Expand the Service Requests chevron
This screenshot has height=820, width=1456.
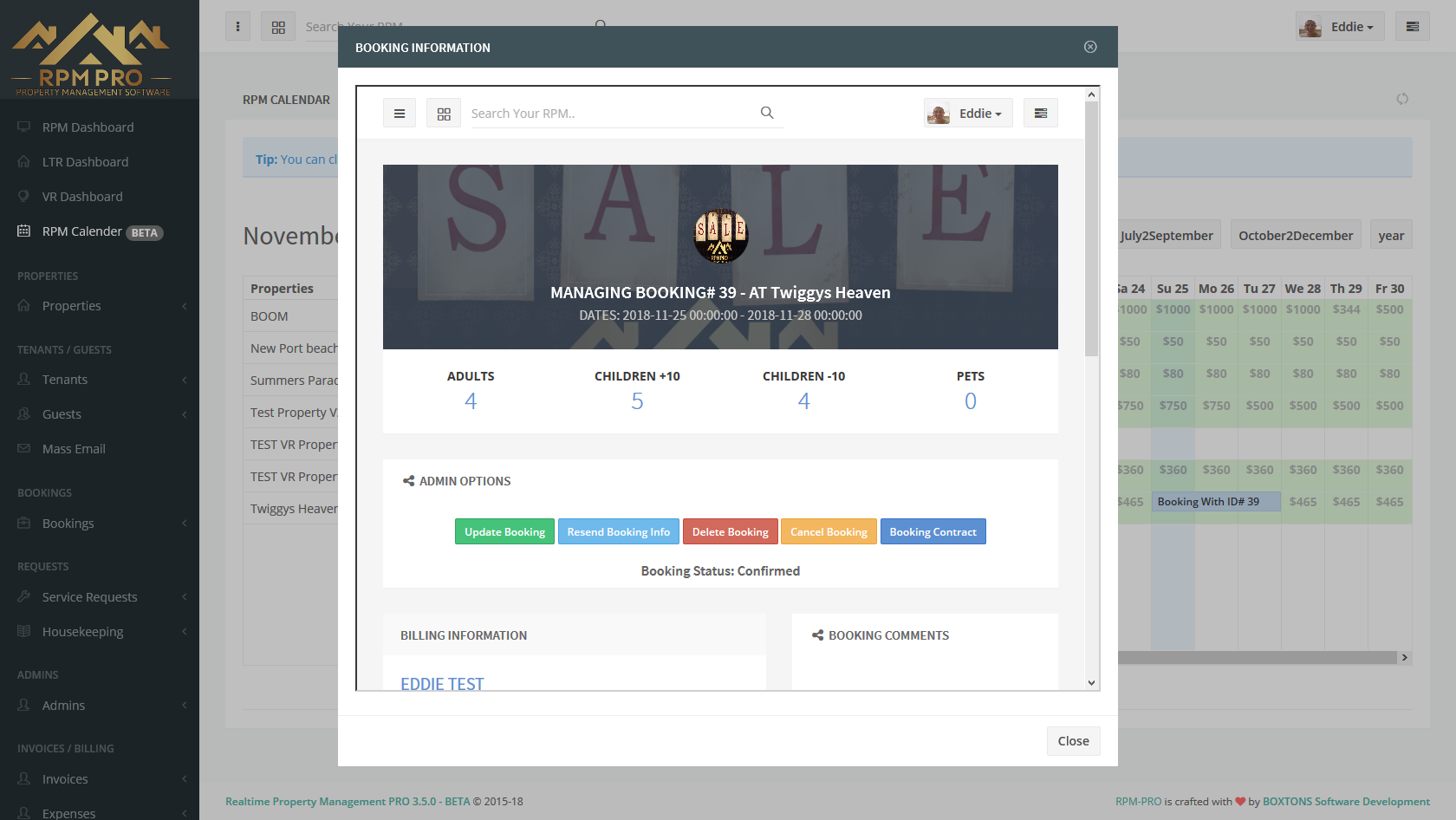click(185, 597)
